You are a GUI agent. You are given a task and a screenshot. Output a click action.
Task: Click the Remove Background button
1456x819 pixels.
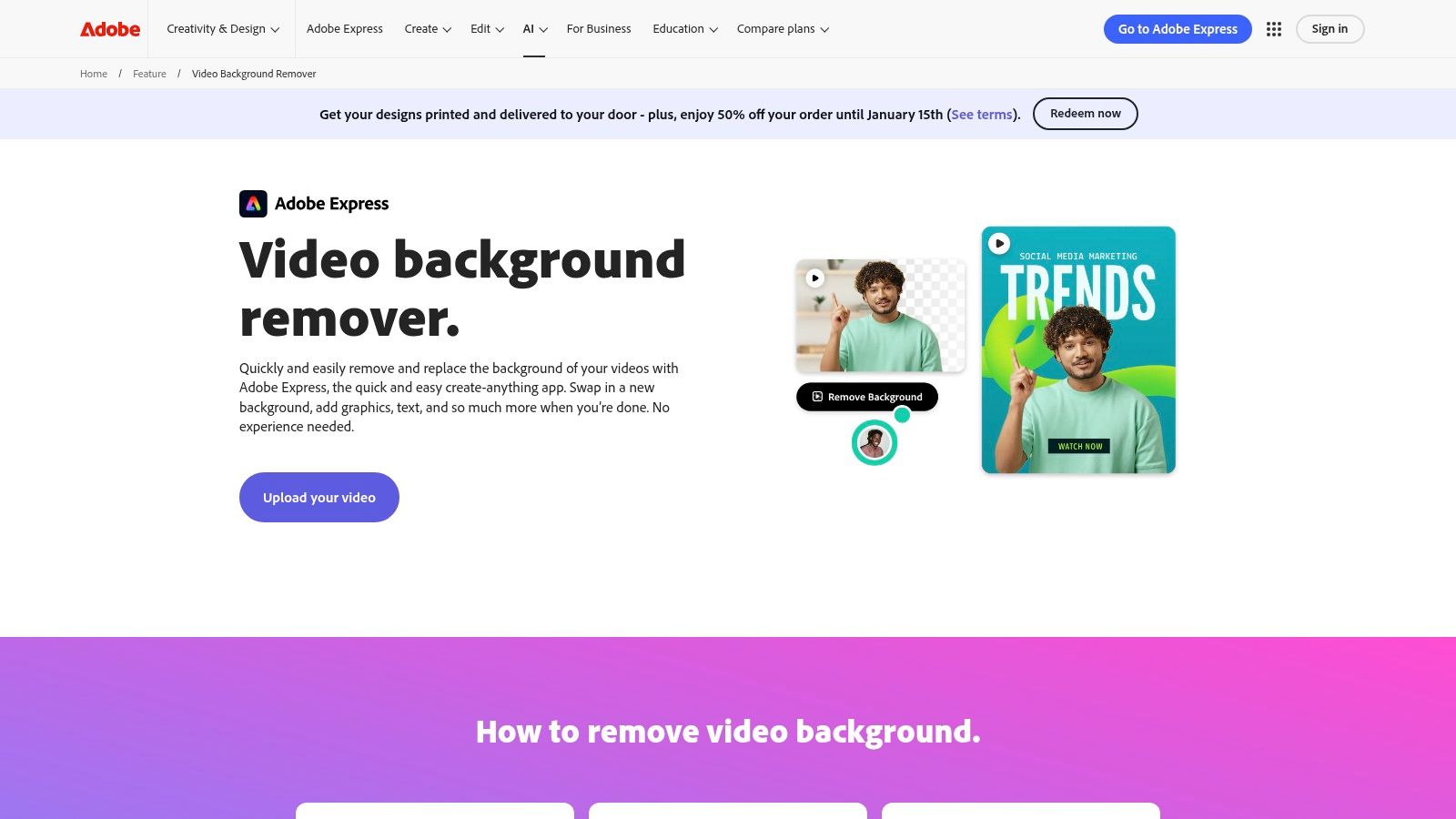(866, 397)
